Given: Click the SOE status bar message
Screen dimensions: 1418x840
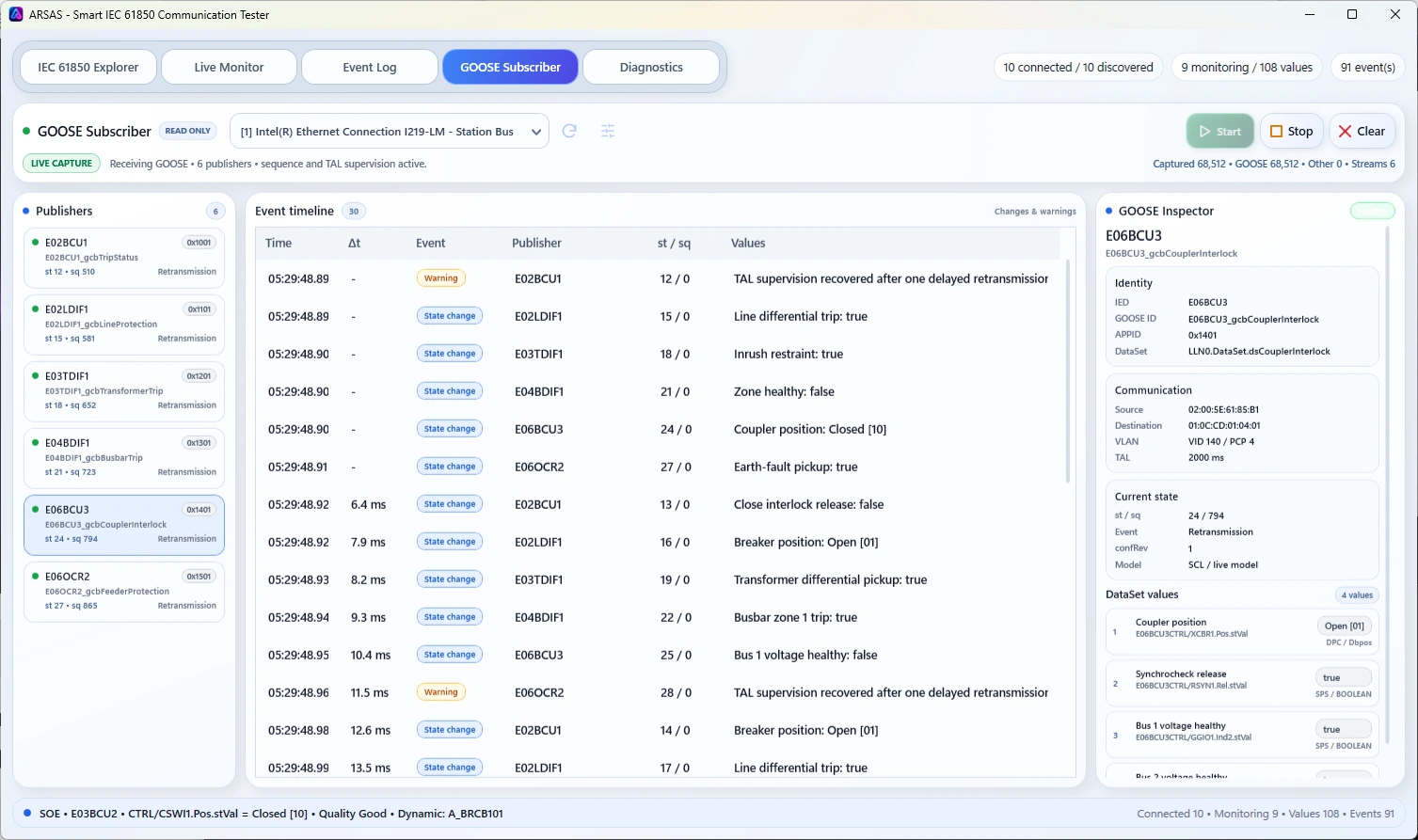Looking at the screenshot, I should coord(271,814).
